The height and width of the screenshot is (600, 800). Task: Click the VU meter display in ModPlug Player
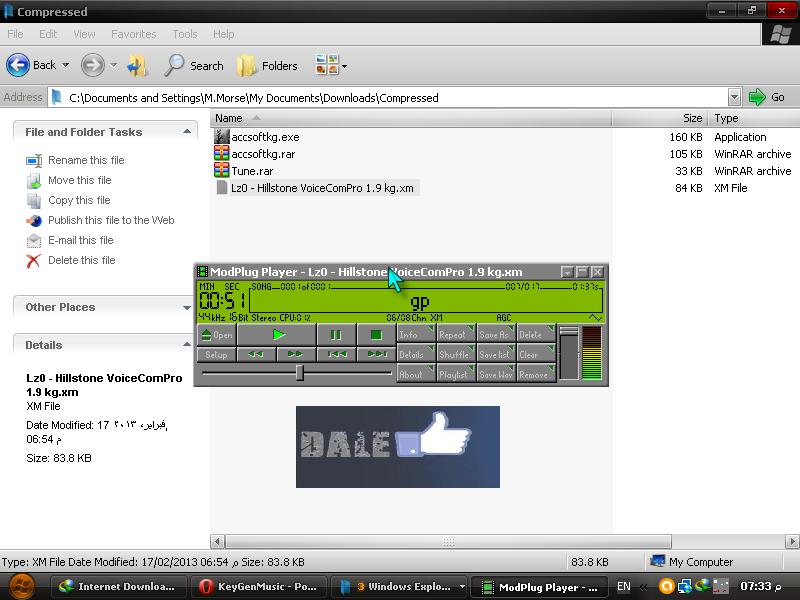pyautogui.click(x=592, y=353)
